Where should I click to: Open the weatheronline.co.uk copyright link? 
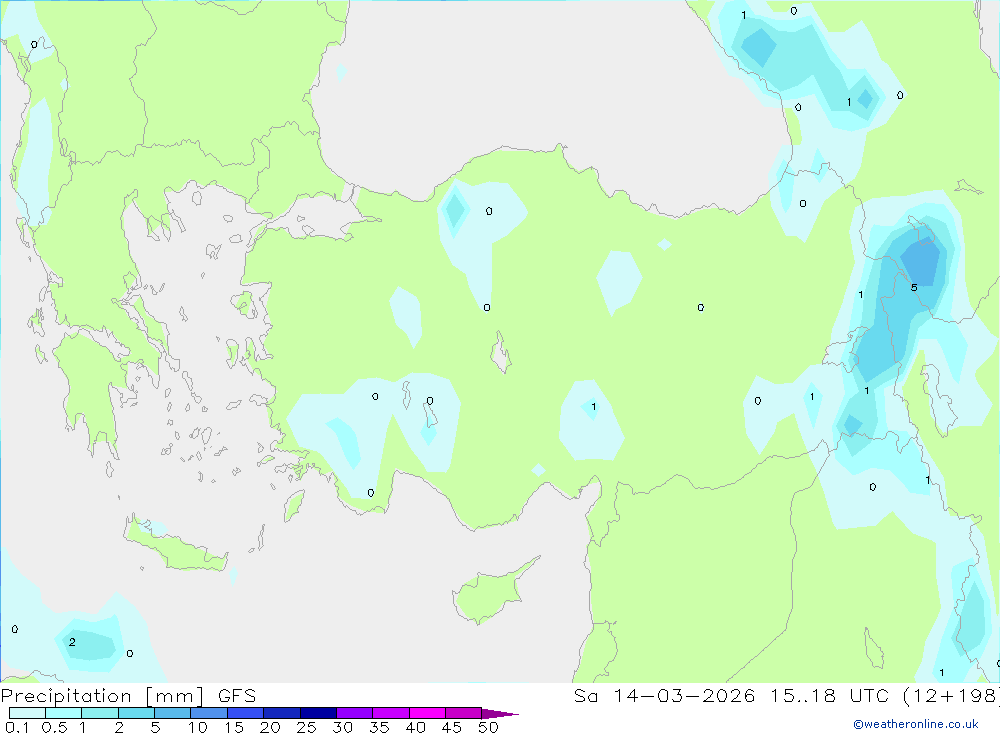(x=916, y=724)
